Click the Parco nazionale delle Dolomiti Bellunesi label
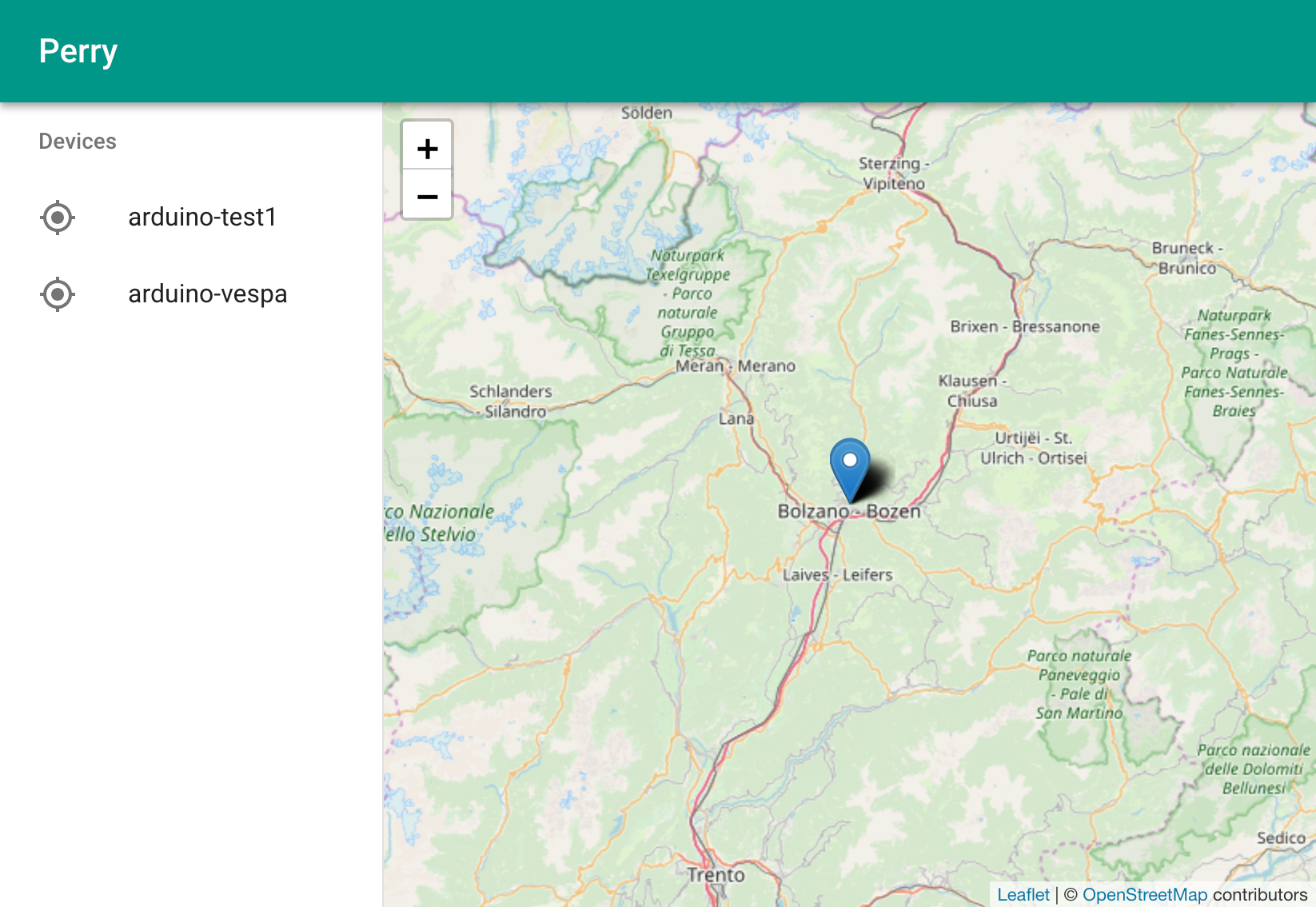The image size is (1316, 907). click(x=1254, y=769)
